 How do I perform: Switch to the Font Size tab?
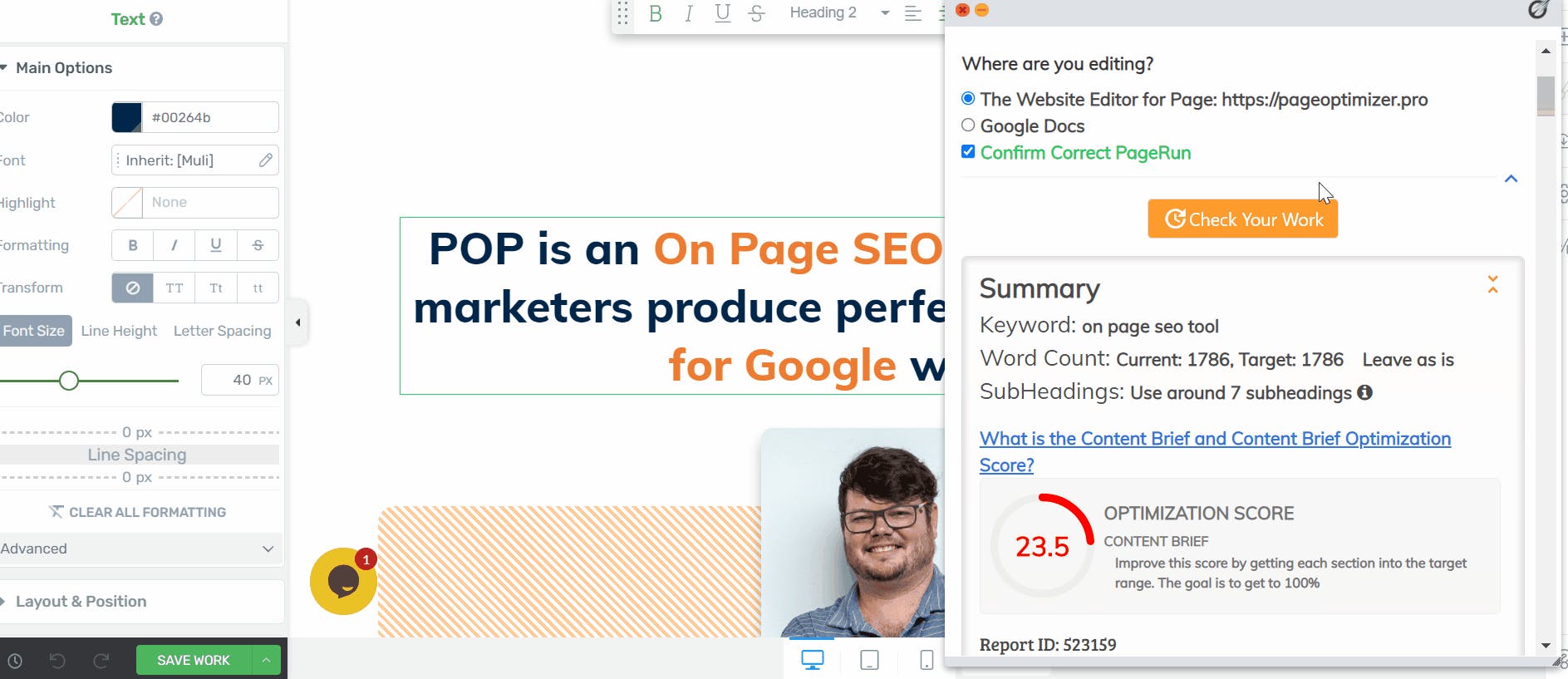tap(34, 331)
